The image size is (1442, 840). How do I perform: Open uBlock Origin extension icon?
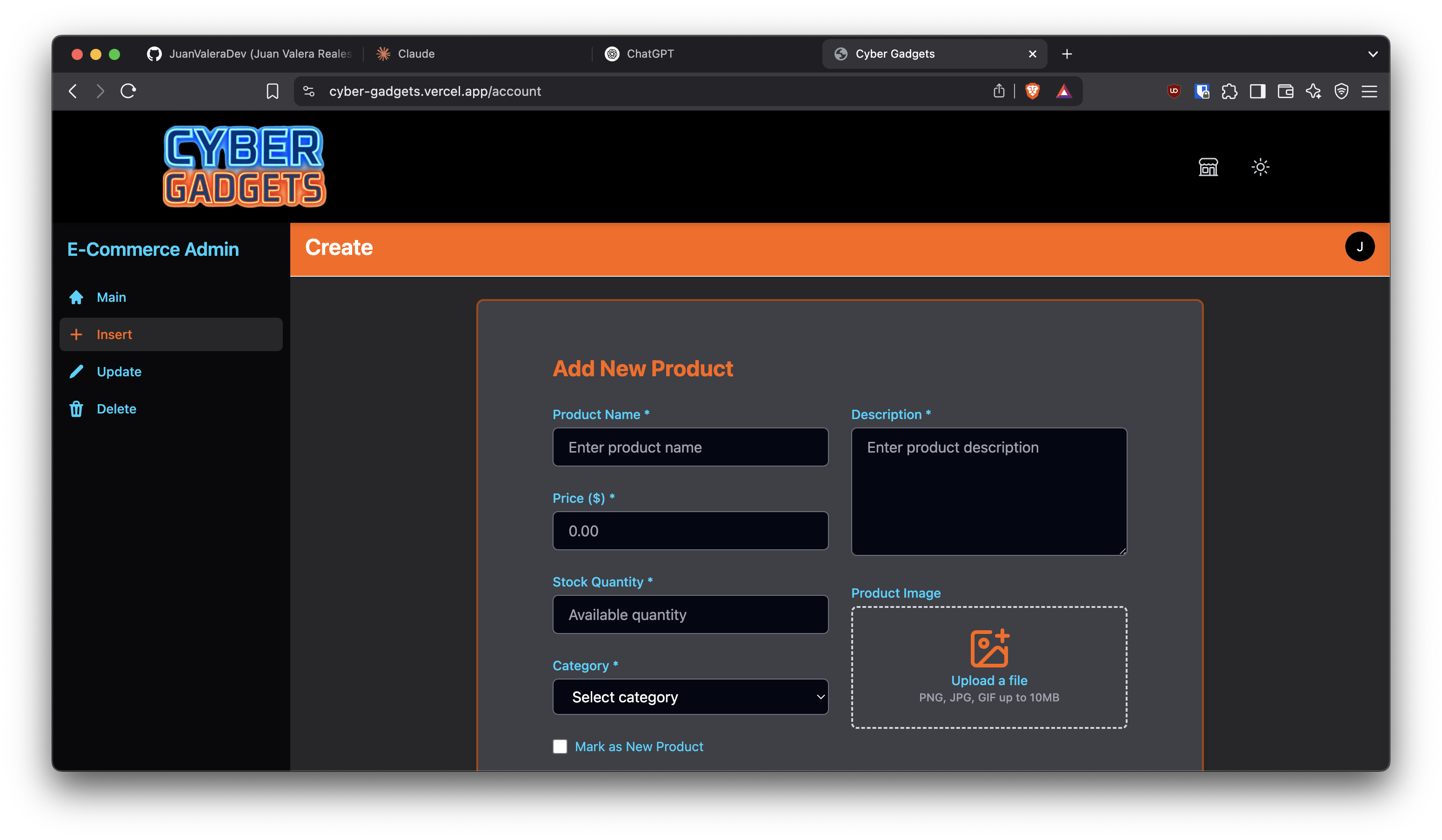pyautogui.click(x=1174, y=91)
